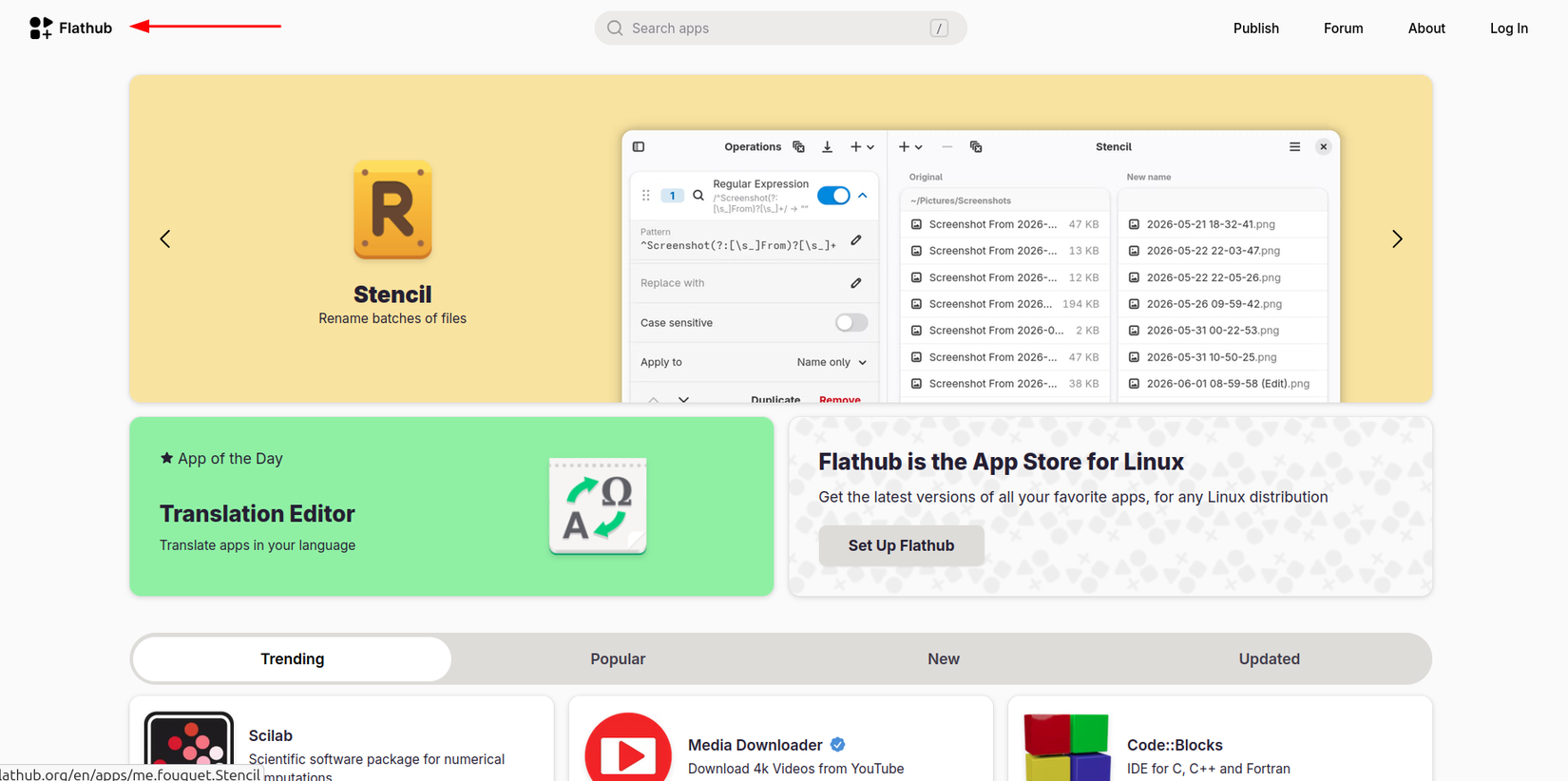1568x781 pixels.
Task: Click the Translation Editor app icon
Action: point(598,506)
